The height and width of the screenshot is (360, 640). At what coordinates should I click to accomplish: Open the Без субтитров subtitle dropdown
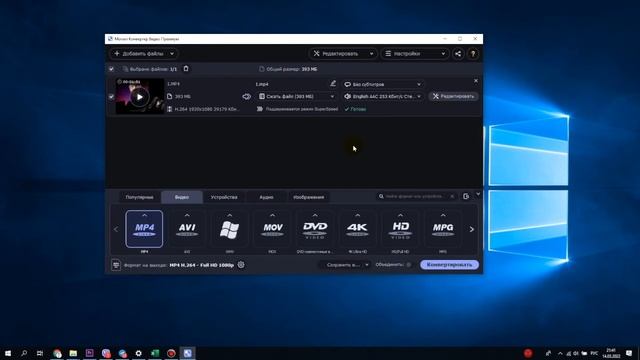click(x=382, y=84)
